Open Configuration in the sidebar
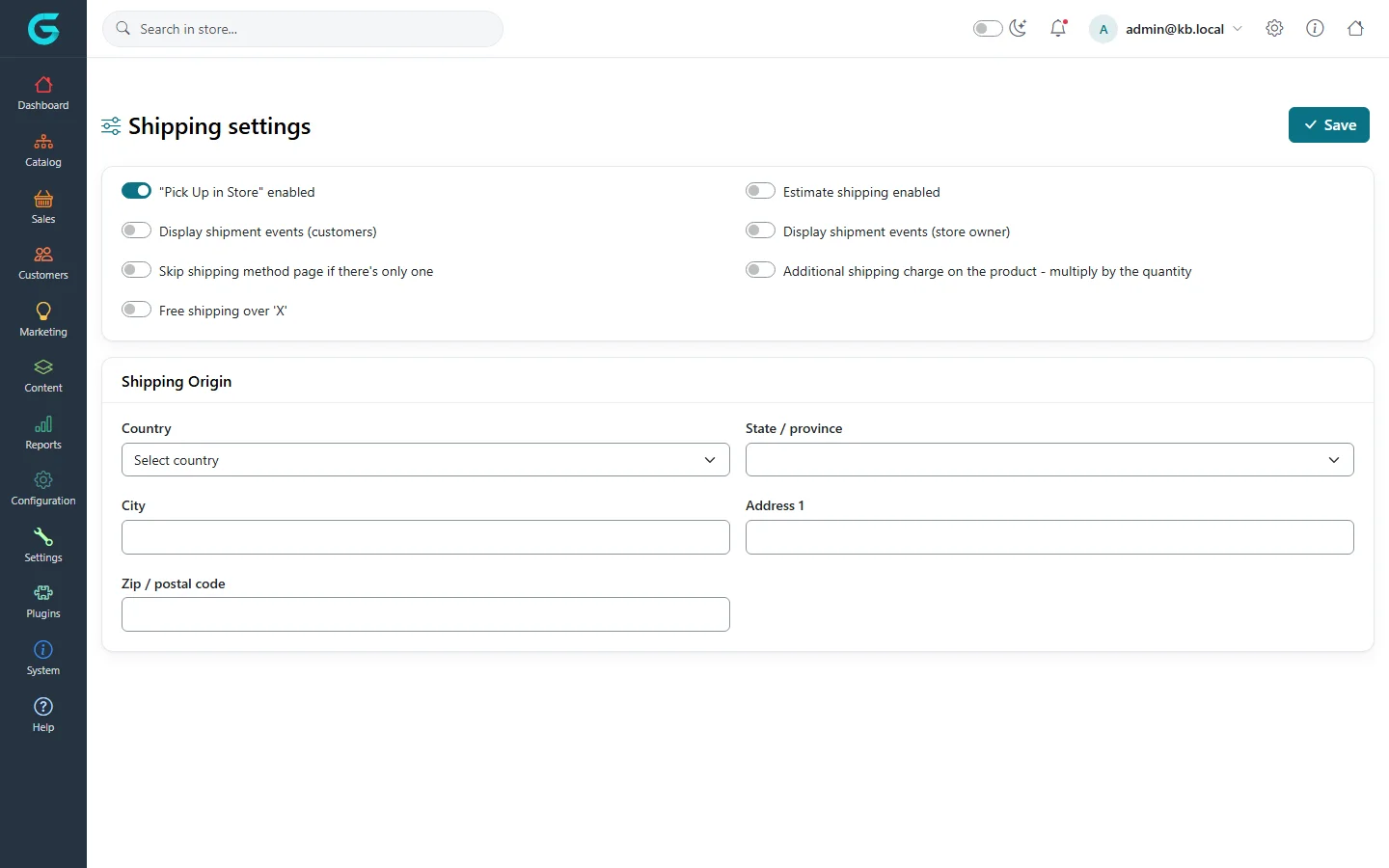Image resolution: width=1389 pixels, height=868 pixels. click(43, 489)
